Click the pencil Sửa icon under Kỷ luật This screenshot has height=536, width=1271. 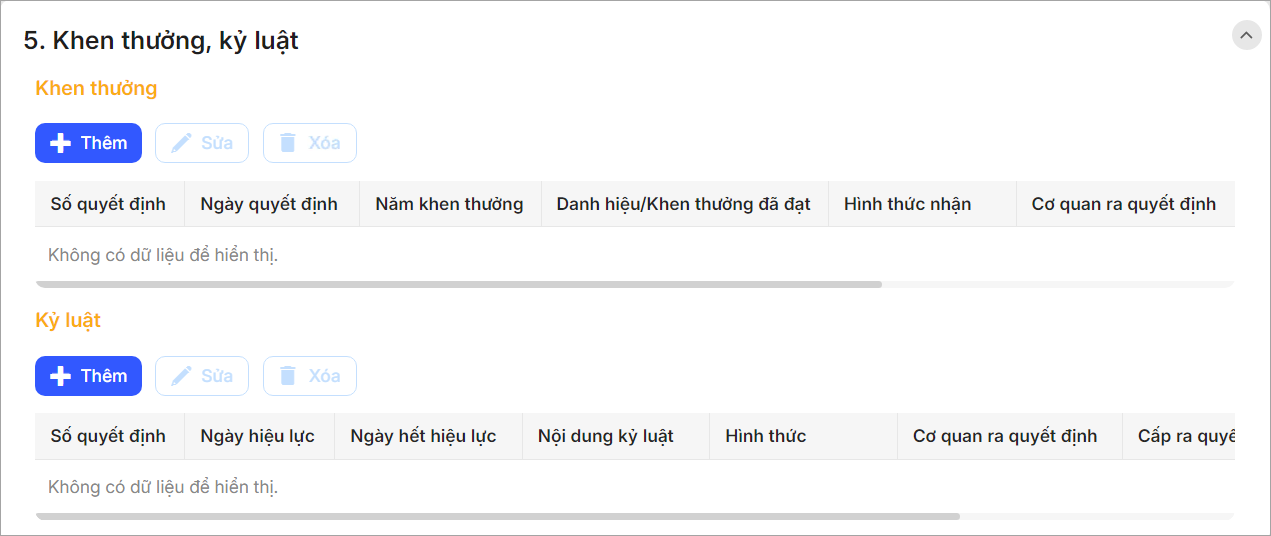click(181, 376)
